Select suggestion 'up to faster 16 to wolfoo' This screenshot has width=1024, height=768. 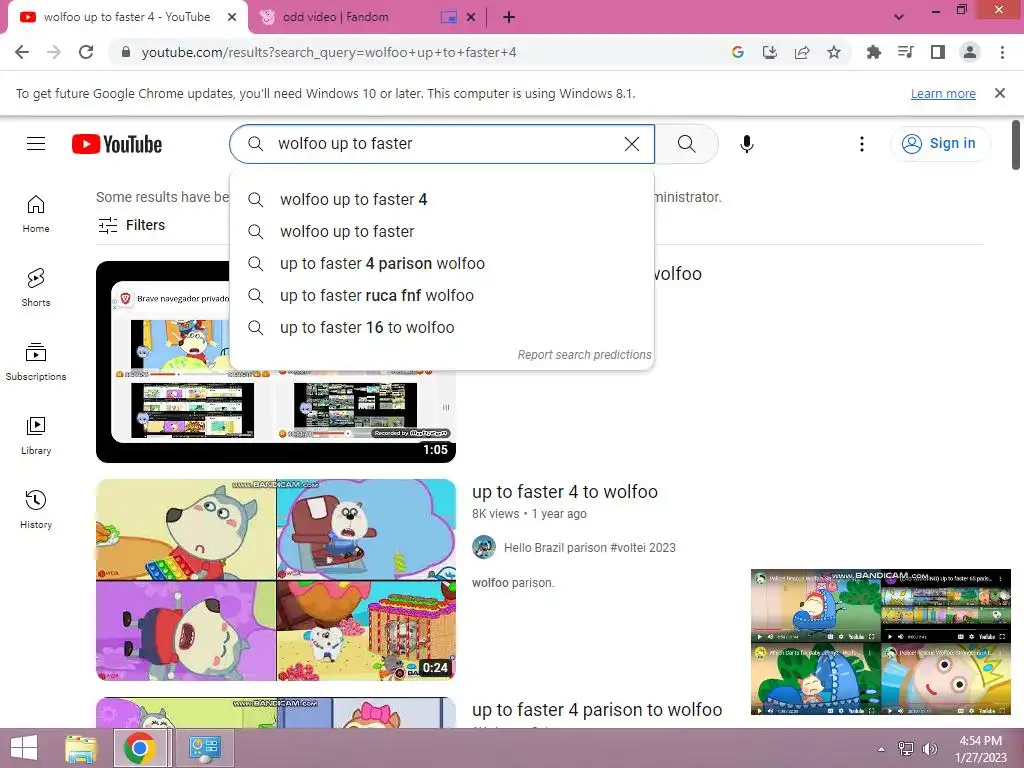[x=442, y=327]
